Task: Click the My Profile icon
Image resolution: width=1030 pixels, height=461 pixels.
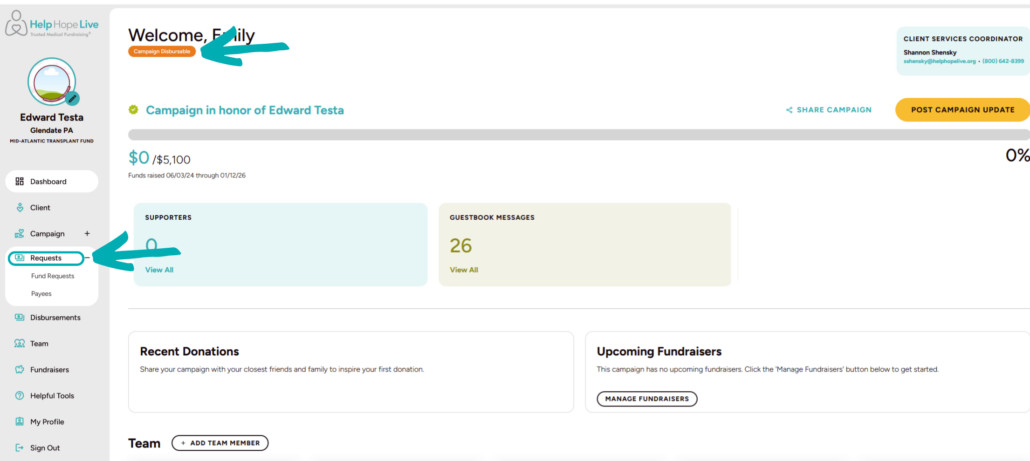Action: point(20,422)
